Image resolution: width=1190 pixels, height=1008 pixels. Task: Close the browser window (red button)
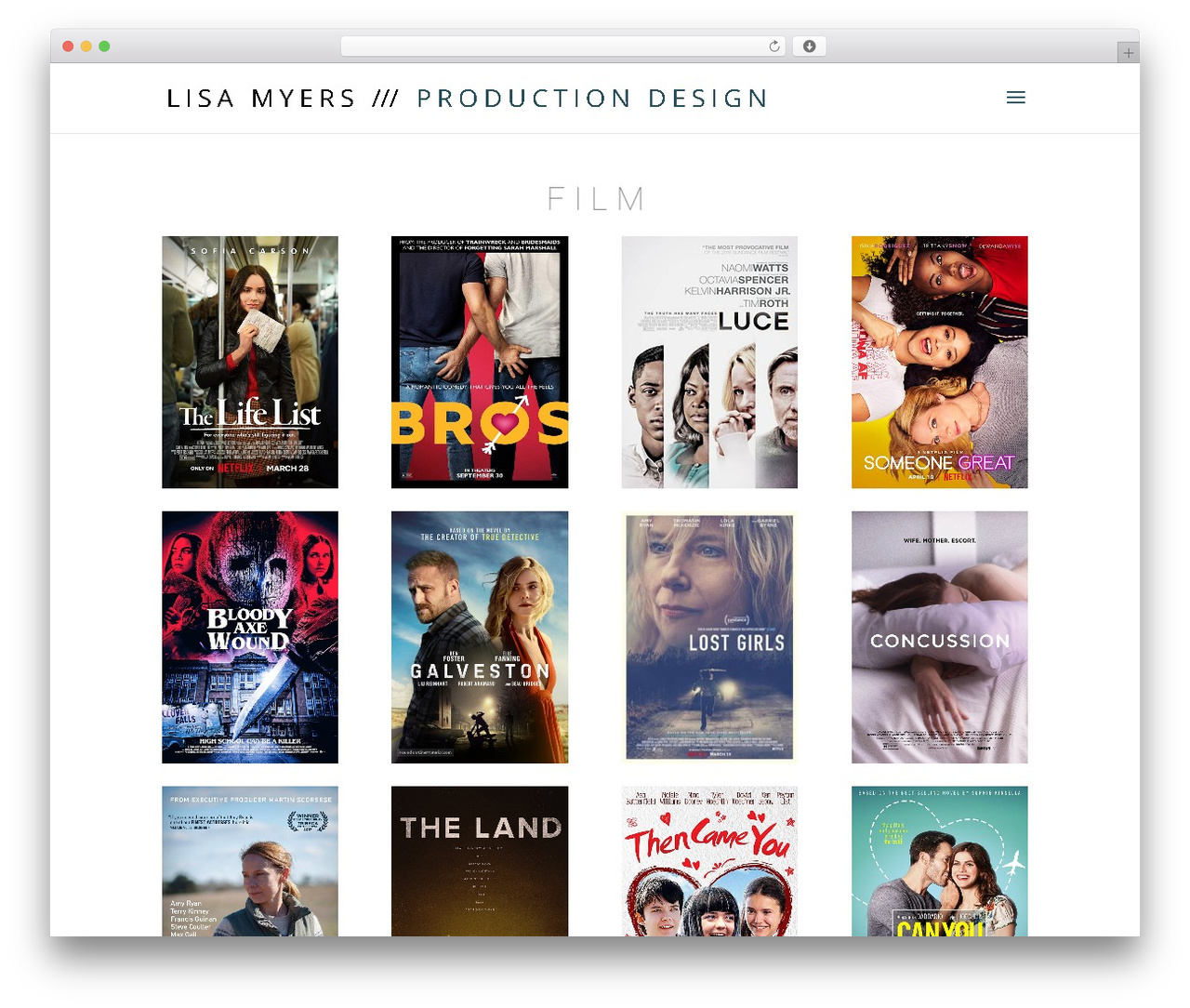tap(68, 46)
